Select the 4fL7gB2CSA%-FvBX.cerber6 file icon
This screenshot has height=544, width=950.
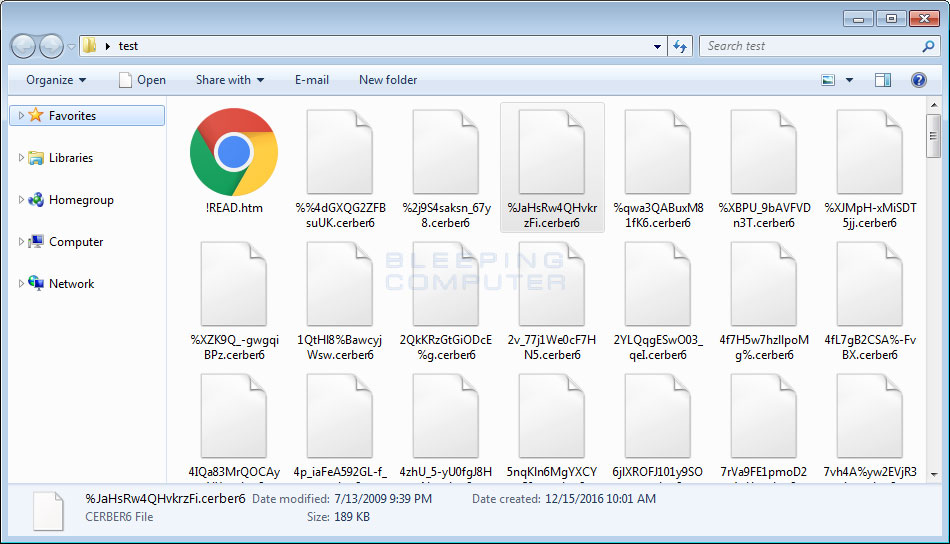pos(870,284)
